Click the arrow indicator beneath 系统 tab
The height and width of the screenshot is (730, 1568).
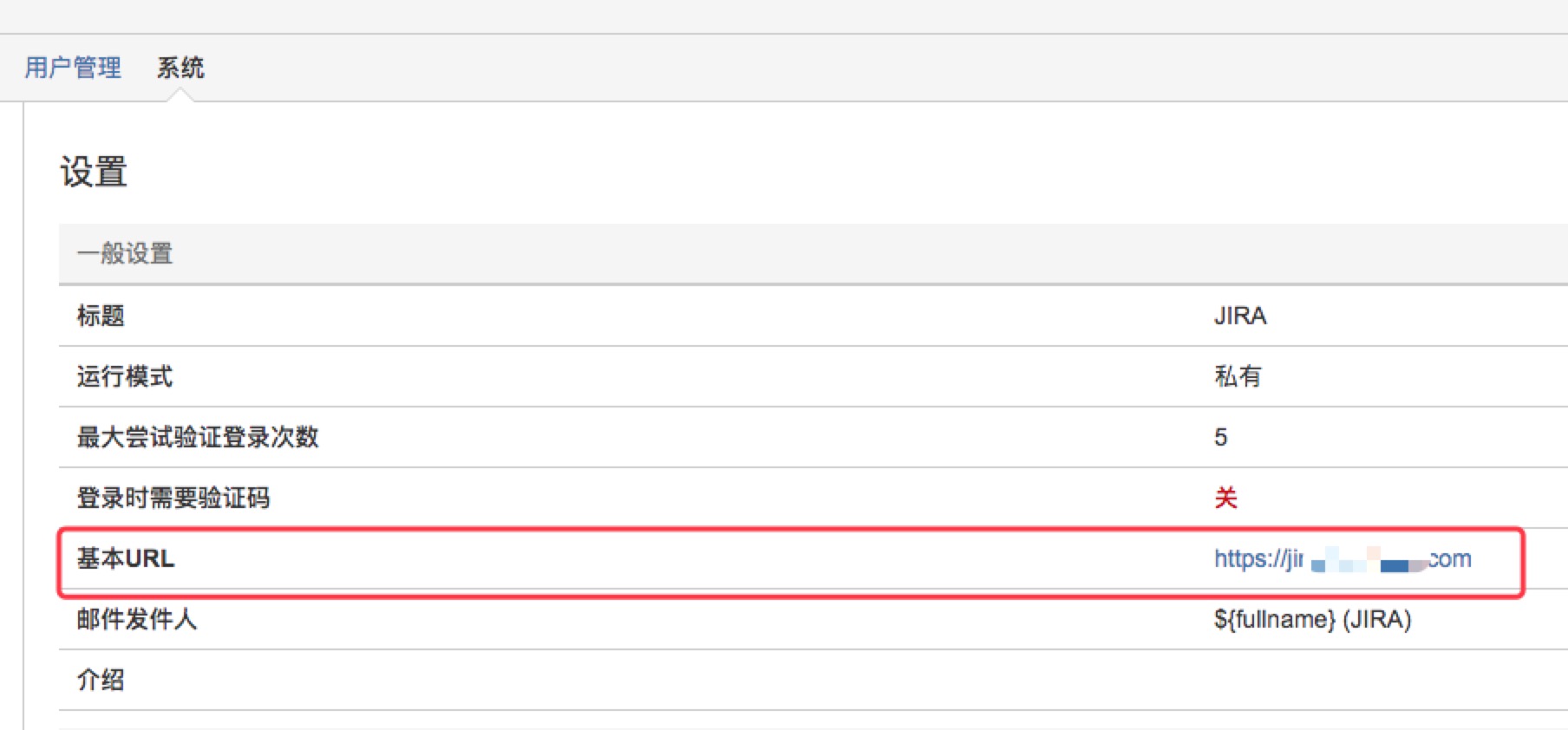(x=180, y=95)
